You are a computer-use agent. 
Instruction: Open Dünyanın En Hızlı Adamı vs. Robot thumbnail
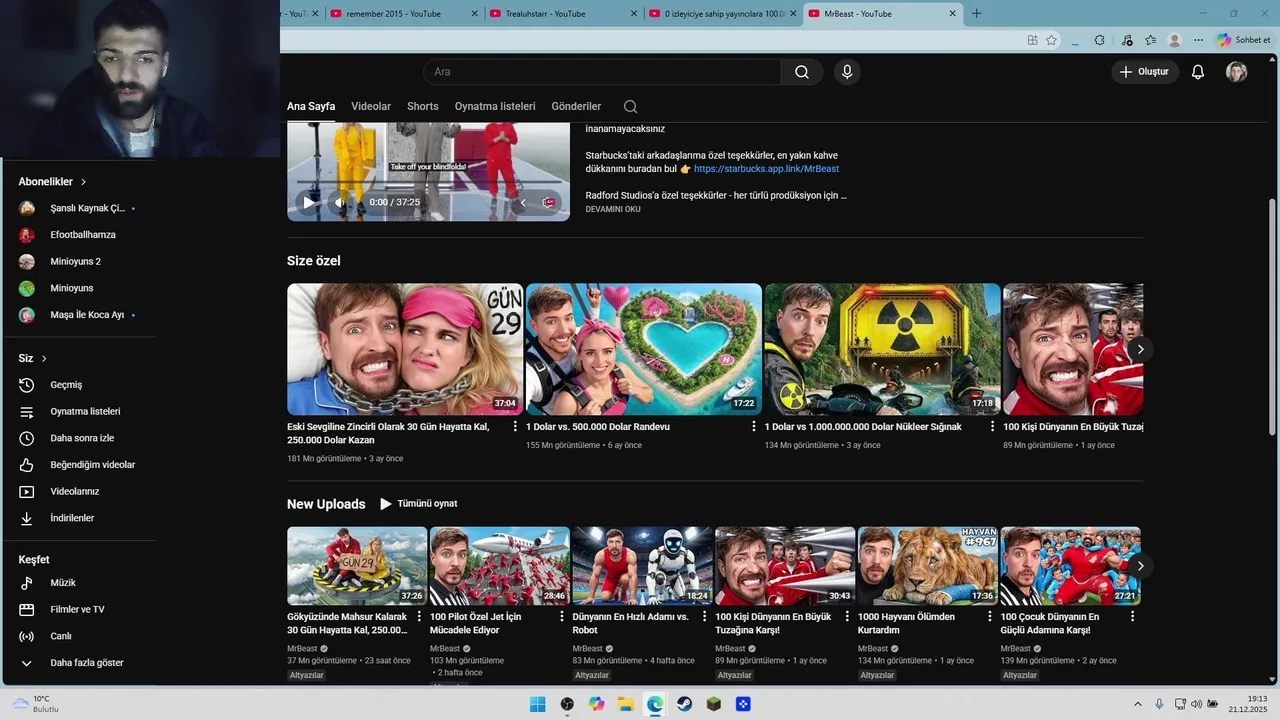point(643,566)
